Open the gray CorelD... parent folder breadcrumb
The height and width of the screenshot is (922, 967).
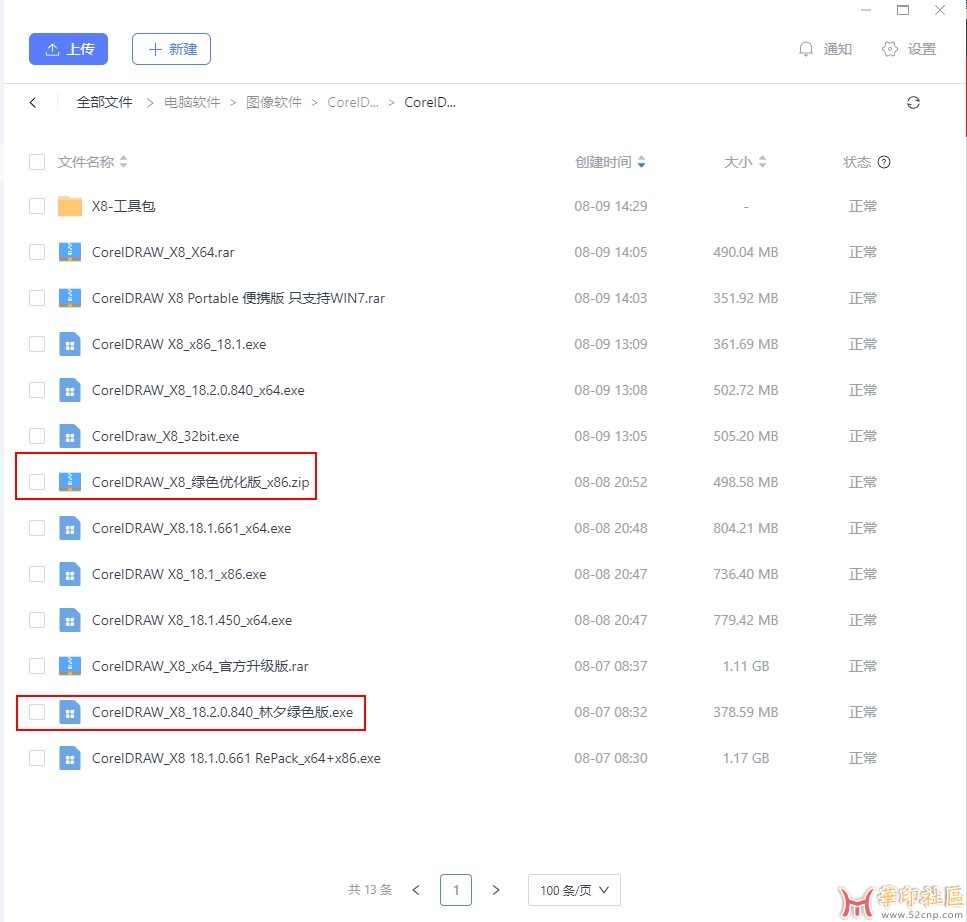point(353,102)
